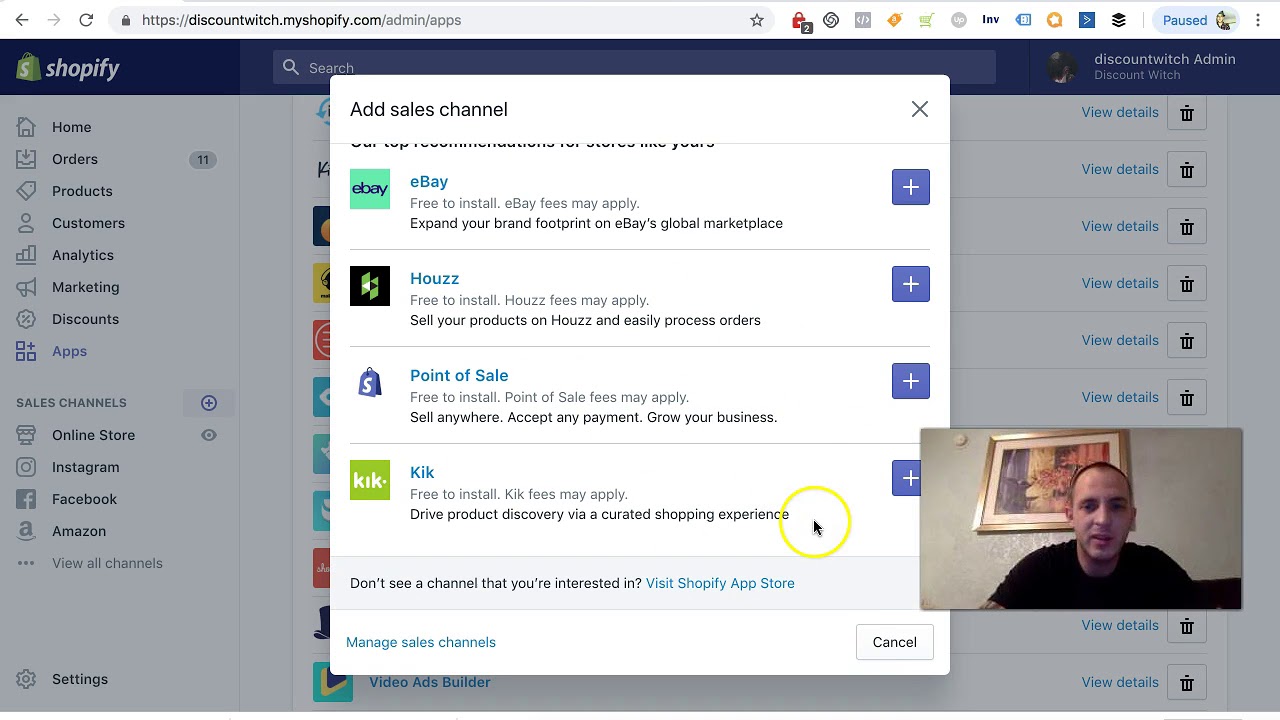
Task: Add the Houzz sales channel
Action: pyautogui.click(x=910, y=284)
